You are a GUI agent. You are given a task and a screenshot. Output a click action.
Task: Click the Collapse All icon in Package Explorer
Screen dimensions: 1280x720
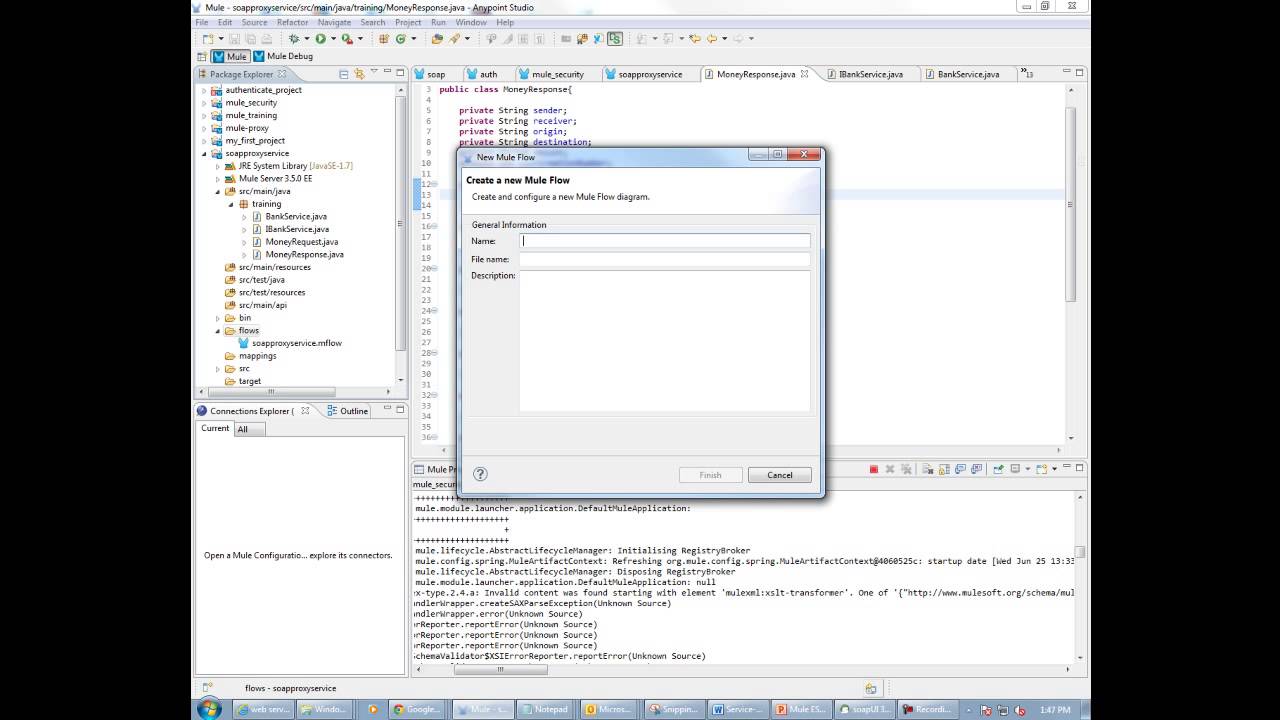(x=344, y=74)
